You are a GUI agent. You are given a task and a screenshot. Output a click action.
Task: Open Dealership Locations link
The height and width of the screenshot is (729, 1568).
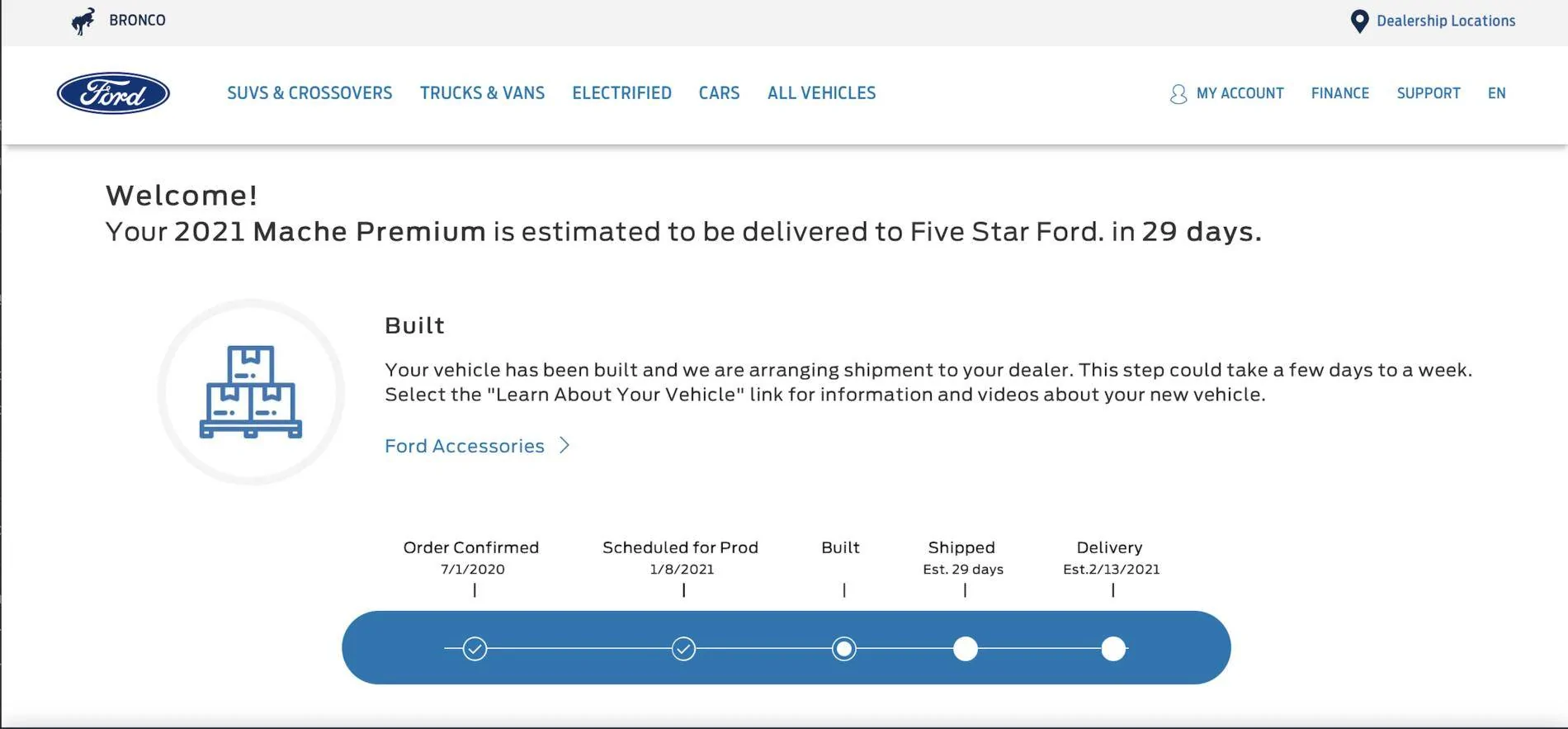(x=1445, y=21)
